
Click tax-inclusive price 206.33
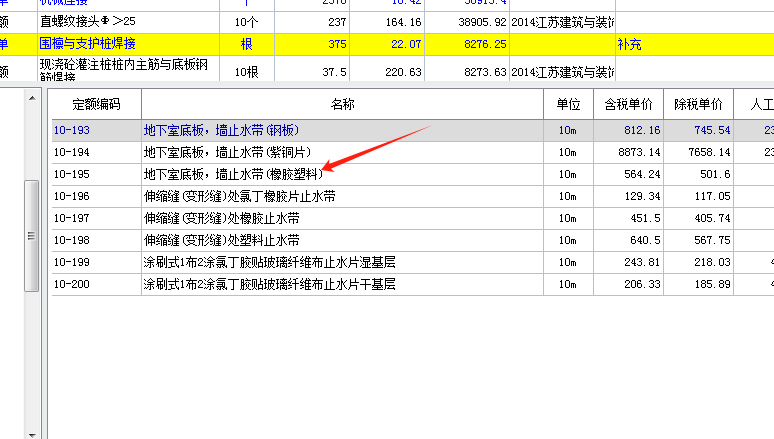coord(642,284)
